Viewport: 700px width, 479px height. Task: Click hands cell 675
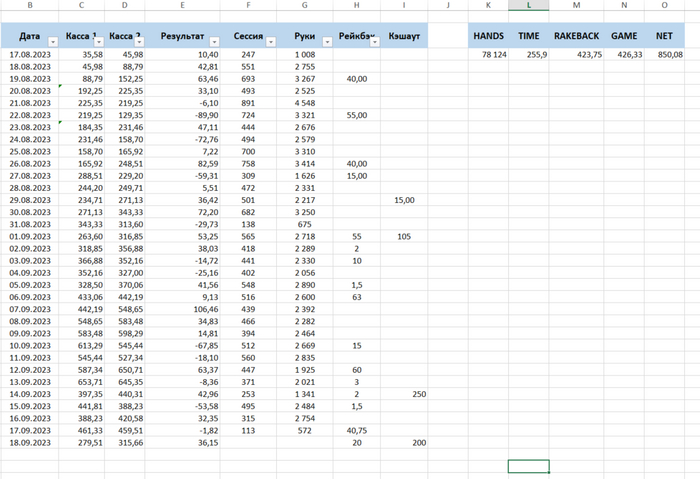(304, 225)
